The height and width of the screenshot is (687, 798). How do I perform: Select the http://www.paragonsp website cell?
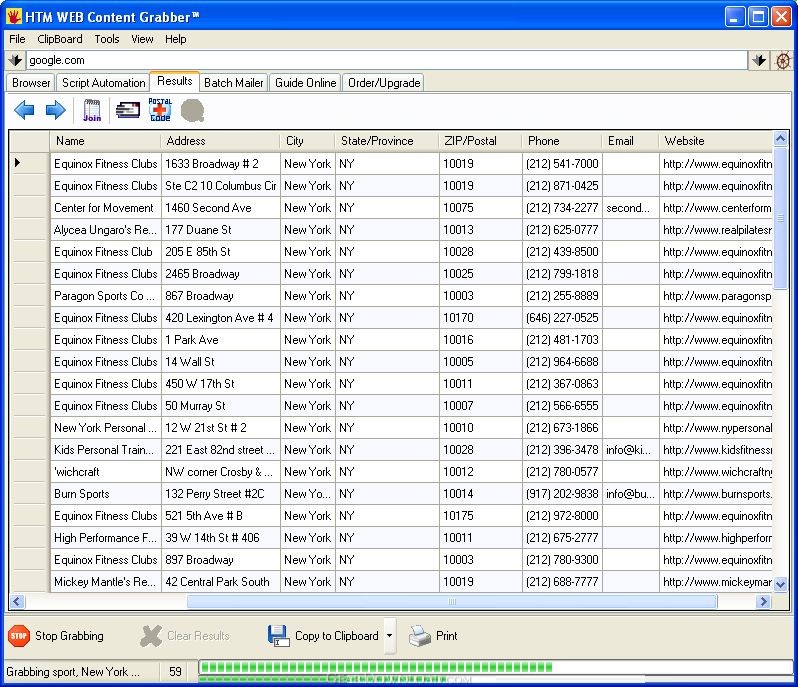coord(716,296)
